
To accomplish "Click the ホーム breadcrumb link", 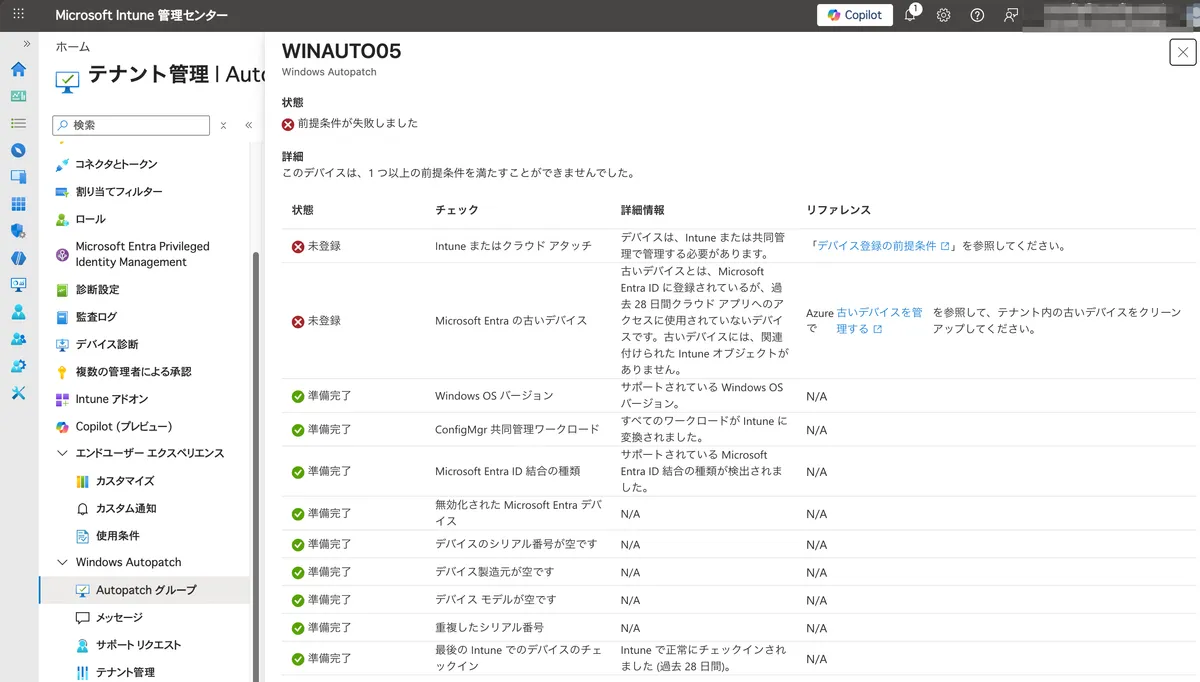I will point(72,46).
